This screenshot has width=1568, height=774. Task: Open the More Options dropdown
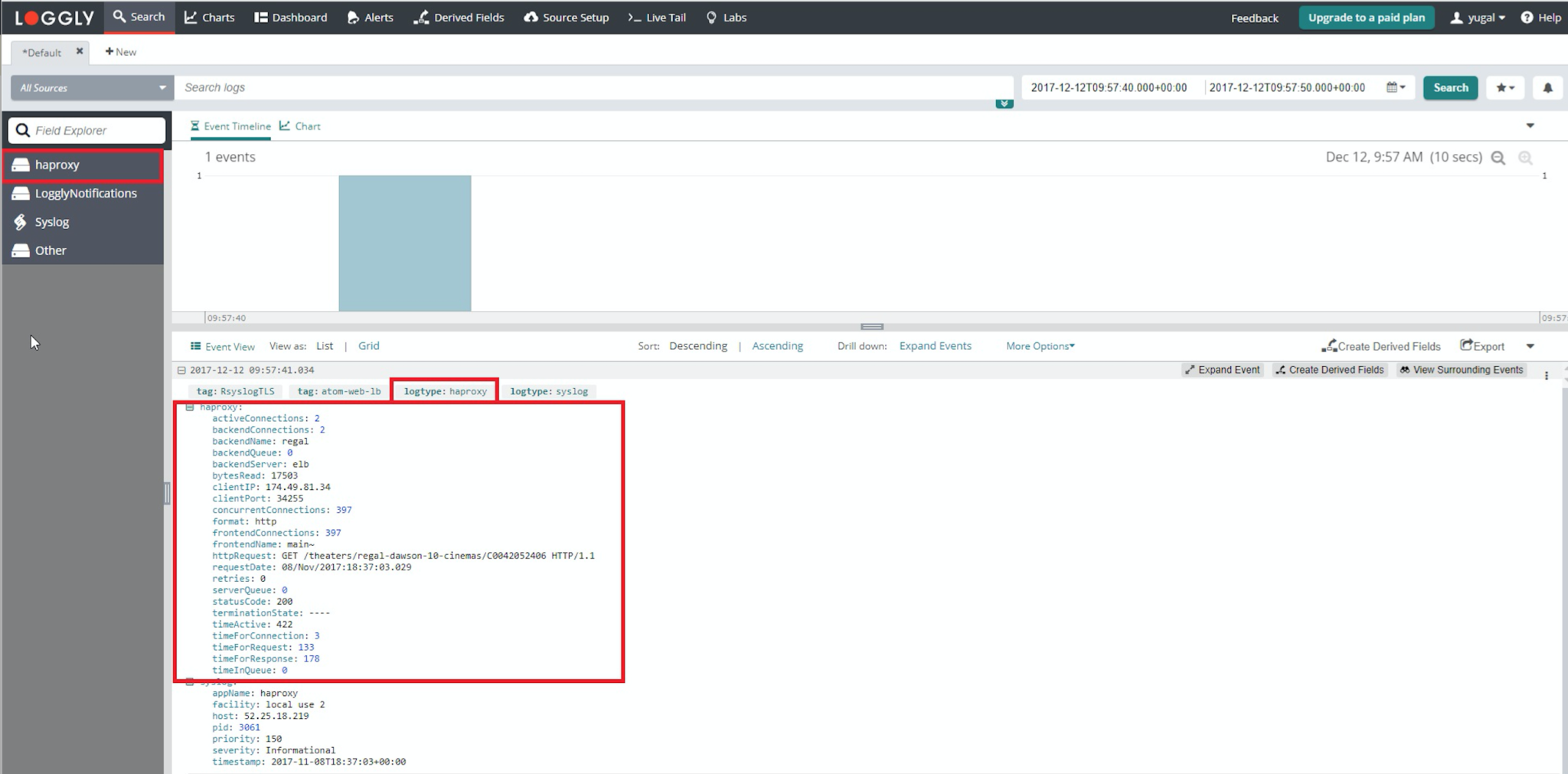coord(1038,346)
